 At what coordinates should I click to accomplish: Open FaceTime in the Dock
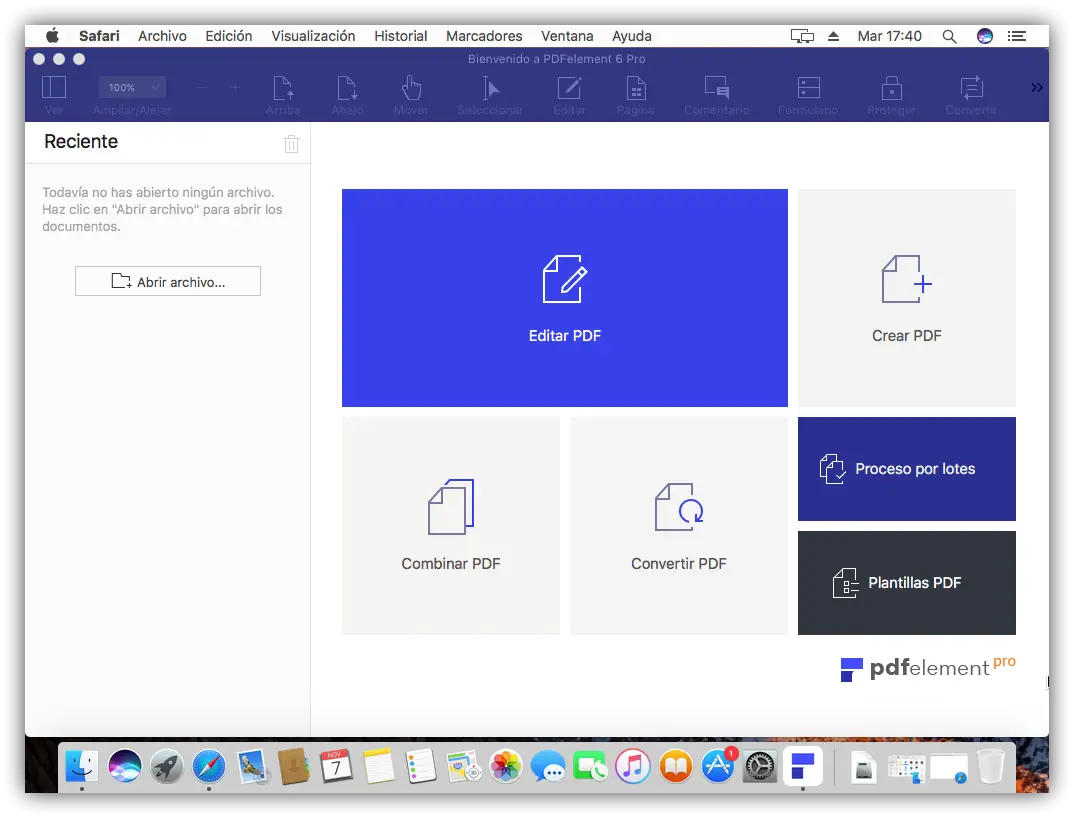point(590,766)
